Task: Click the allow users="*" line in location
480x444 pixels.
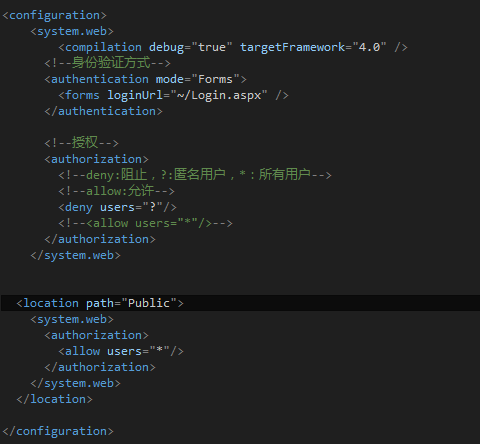Action: 121,351
